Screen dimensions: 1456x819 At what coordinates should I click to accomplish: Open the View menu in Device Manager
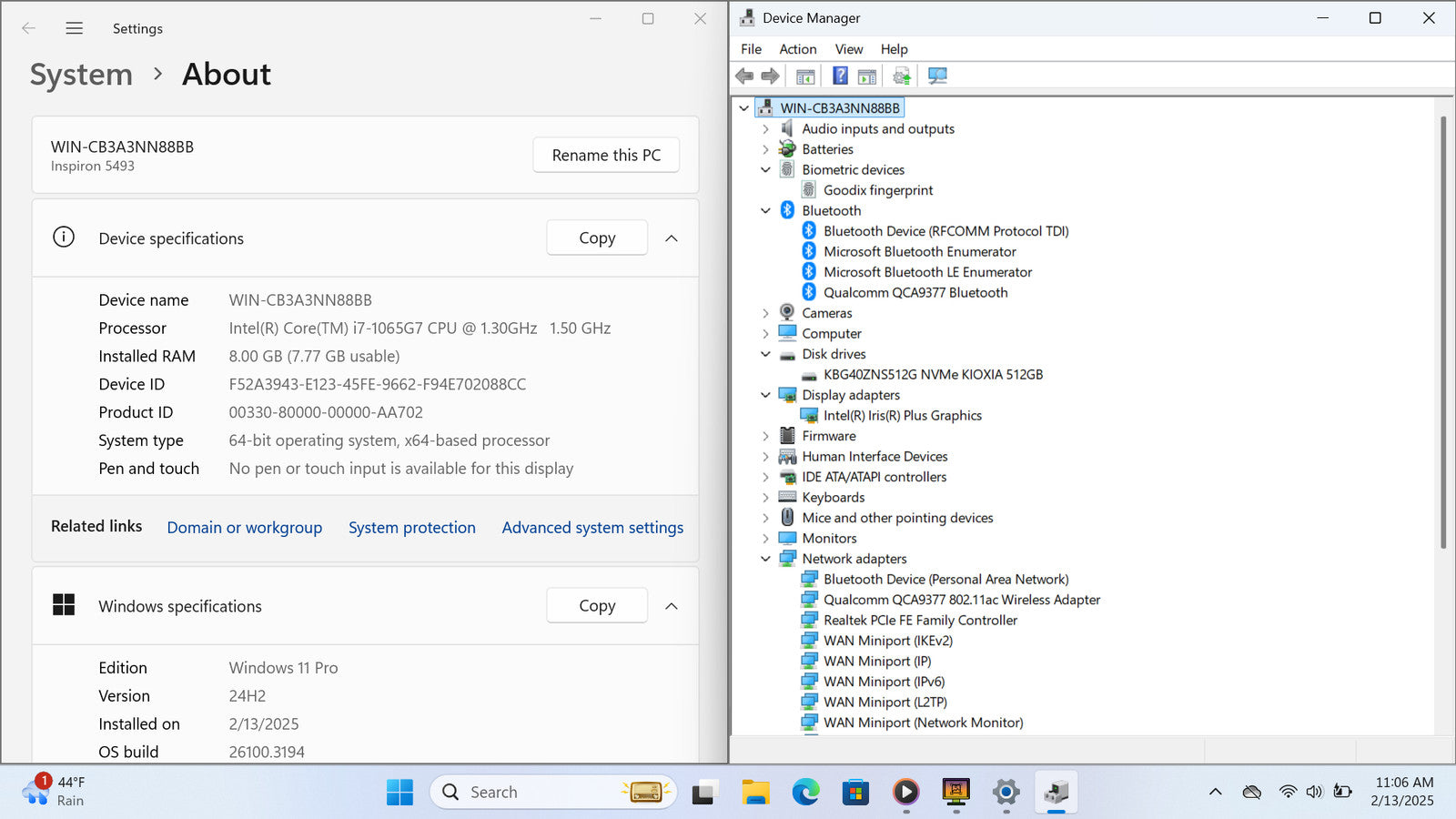click(x=848, y=49)
